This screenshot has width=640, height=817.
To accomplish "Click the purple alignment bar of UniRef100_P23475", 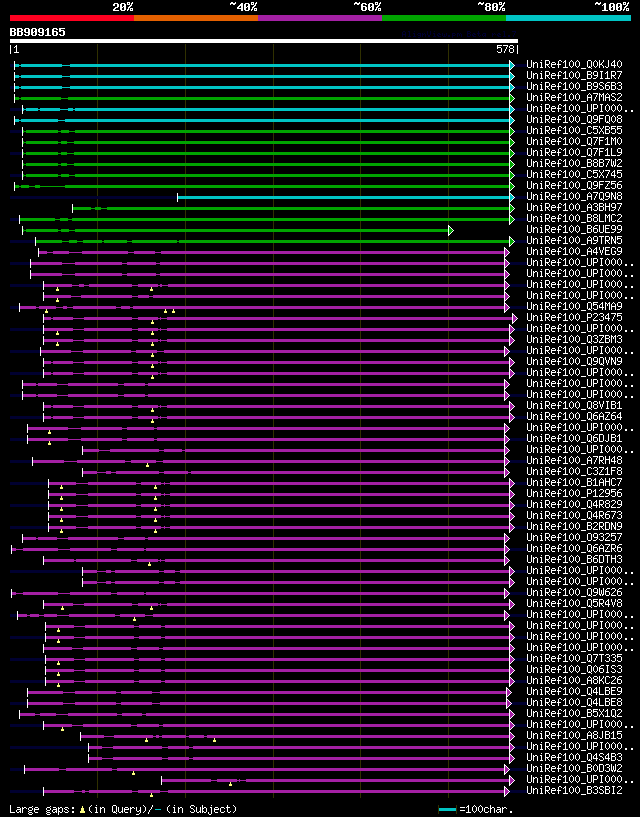I will pyautogui.click(x=279, y=318).
